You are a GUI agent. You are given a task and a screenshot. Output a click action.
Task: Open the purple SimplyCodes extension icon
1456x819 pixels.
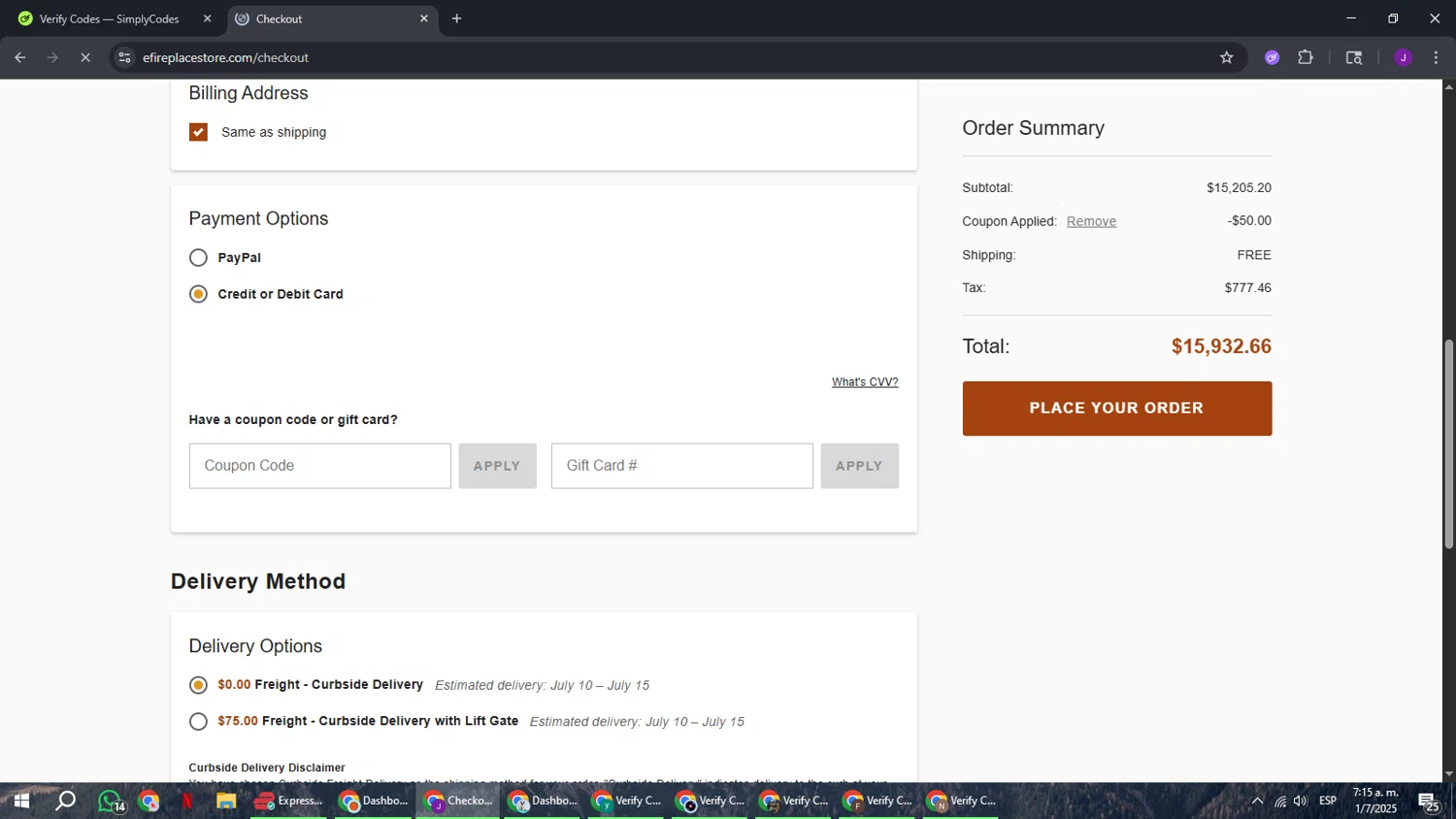[1273, 57]
